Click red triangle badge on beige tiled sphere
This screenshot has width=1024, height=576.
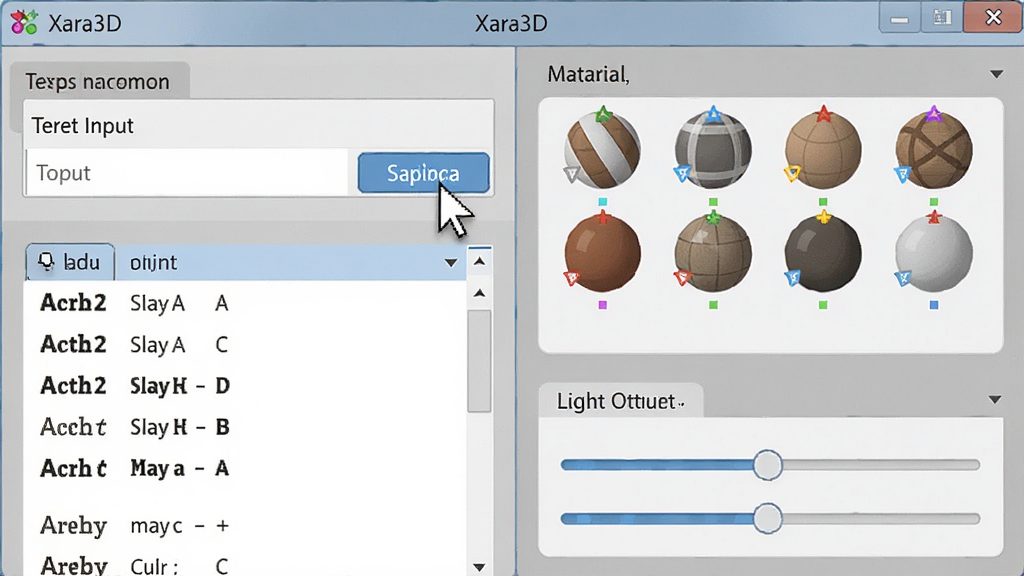click(682, 278)
